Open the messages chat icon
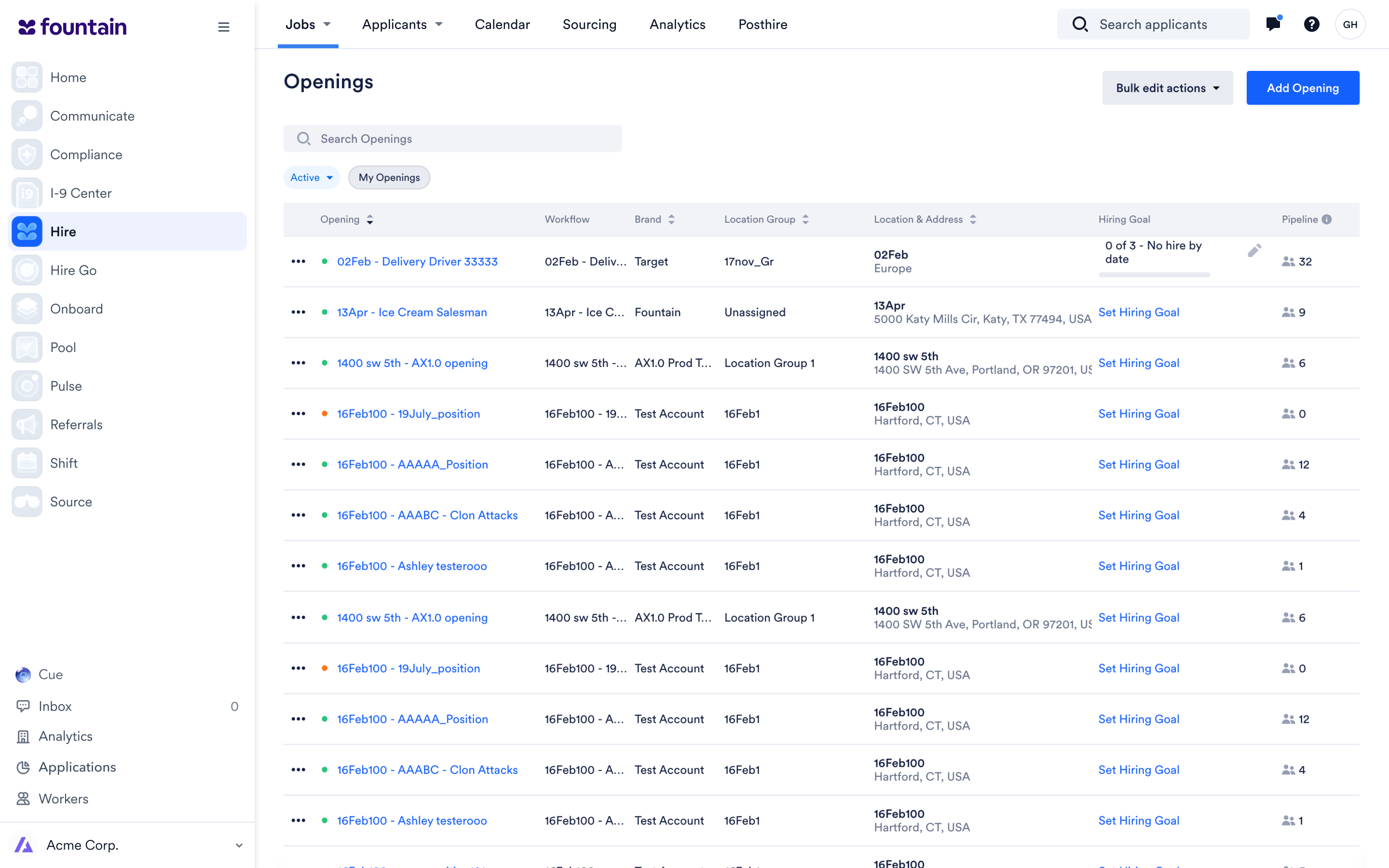1389x868 pixels. coord(1272,24)
